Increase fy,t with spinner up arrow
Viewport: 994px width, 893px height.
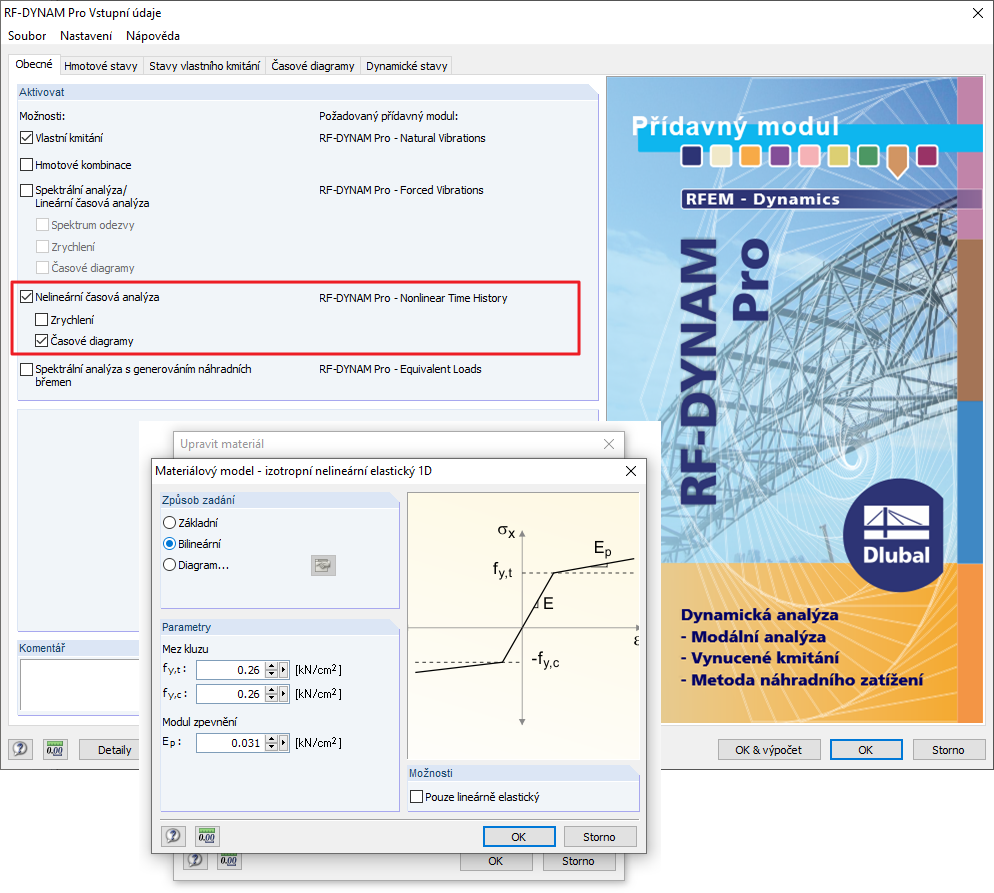pyautogui.click(x=272, y=665)
